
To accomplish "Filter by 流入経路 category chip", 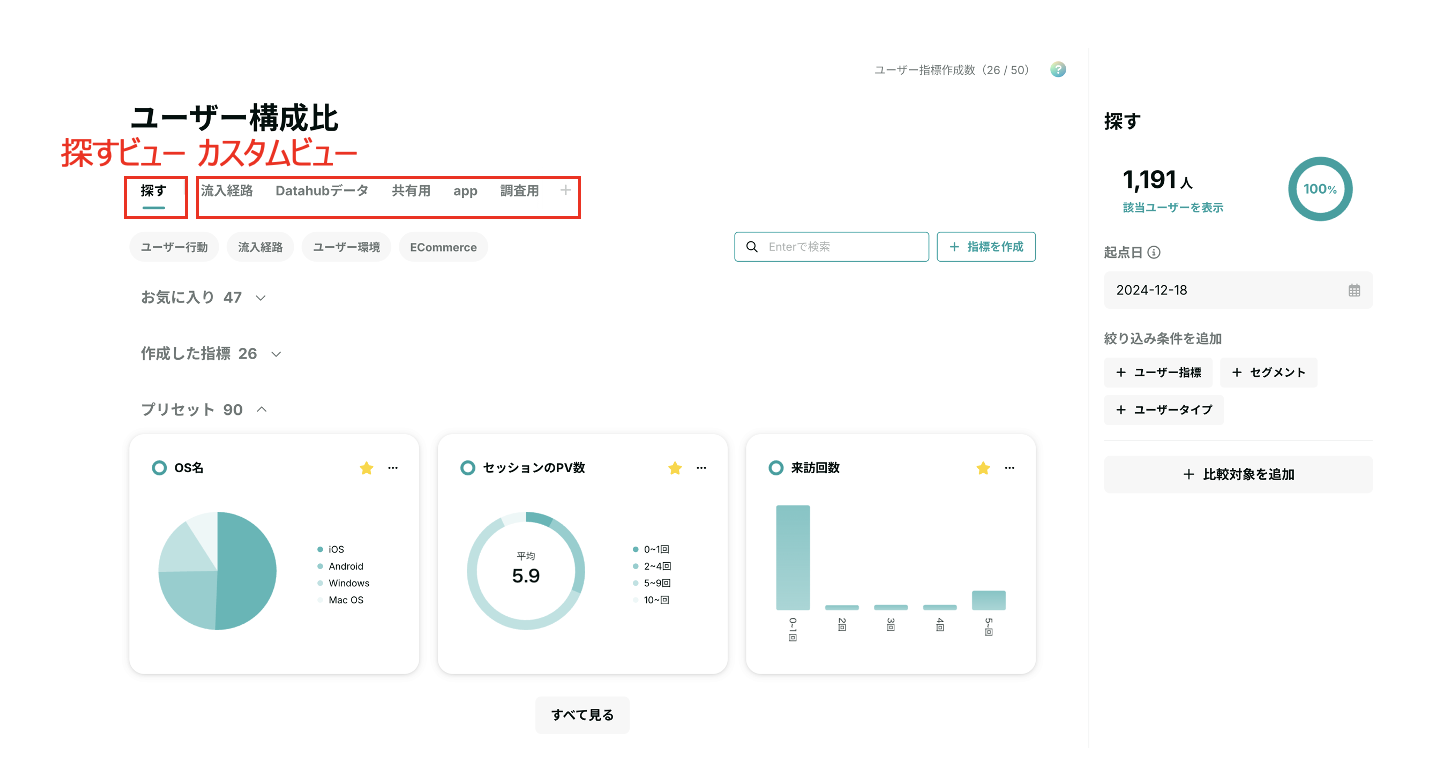I will coord(260,247).
